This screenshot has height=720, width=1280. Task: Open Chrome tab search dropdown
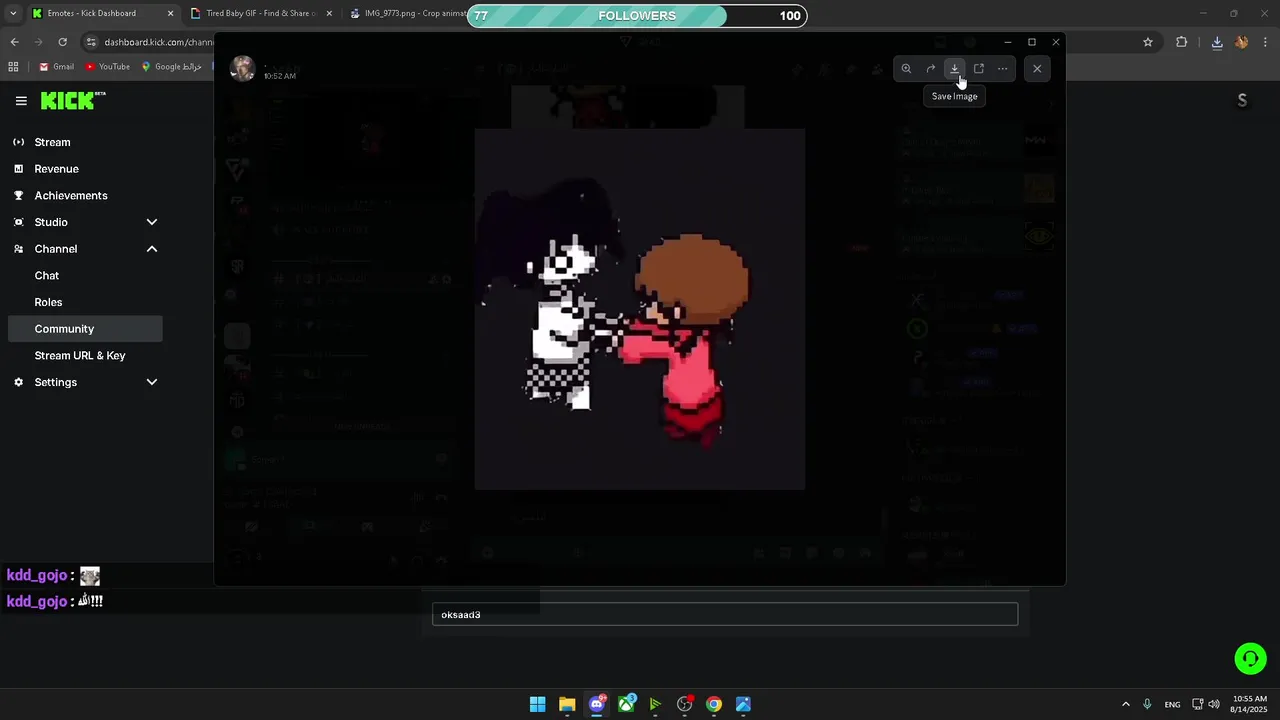pos(12,14)
